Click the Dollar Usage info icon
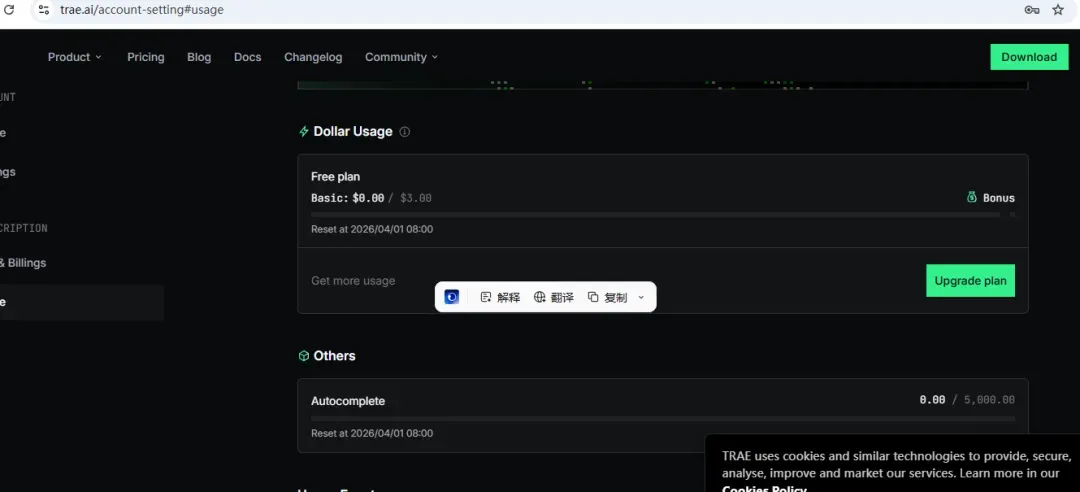The image size is (1080, 492). click(405, 132)
